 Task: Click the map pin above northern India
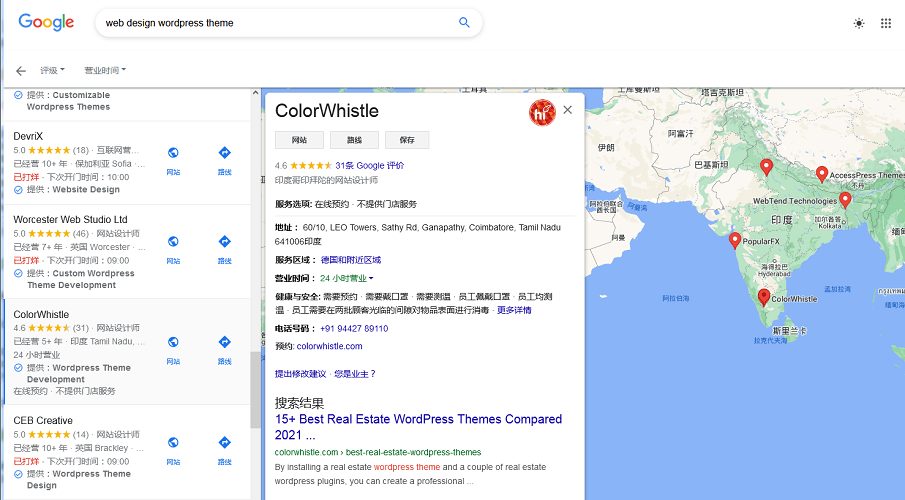pyautogui.click(x=766, y=167)
